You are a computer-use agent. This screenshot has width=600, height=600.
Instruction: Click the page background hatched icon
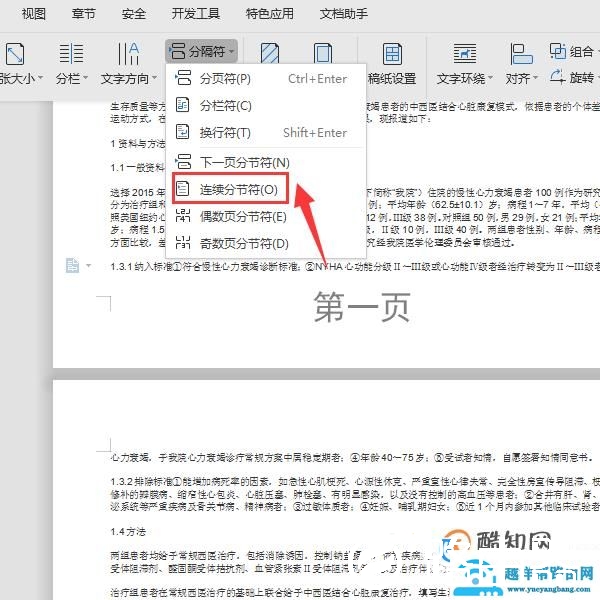pos(270,53)
